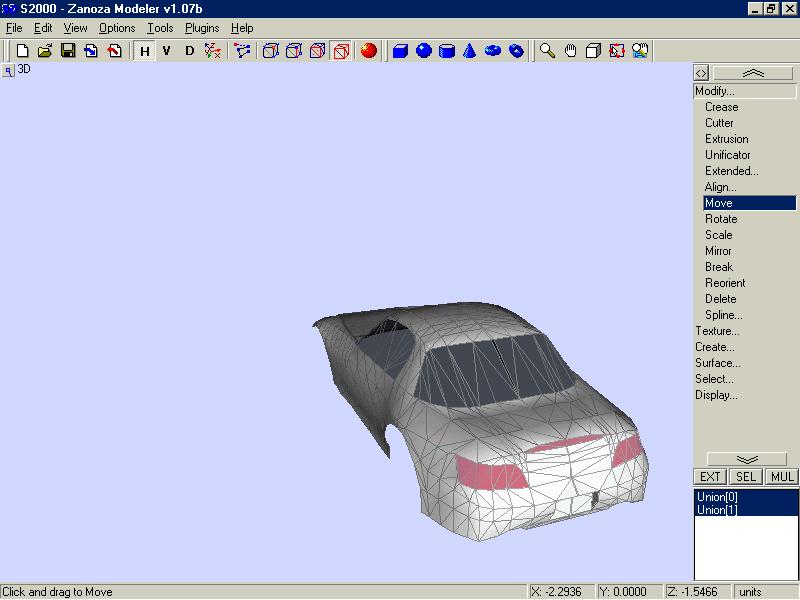Click the New file icon
The width and height of the screenshot is (800, 600).
pos(22,50)
